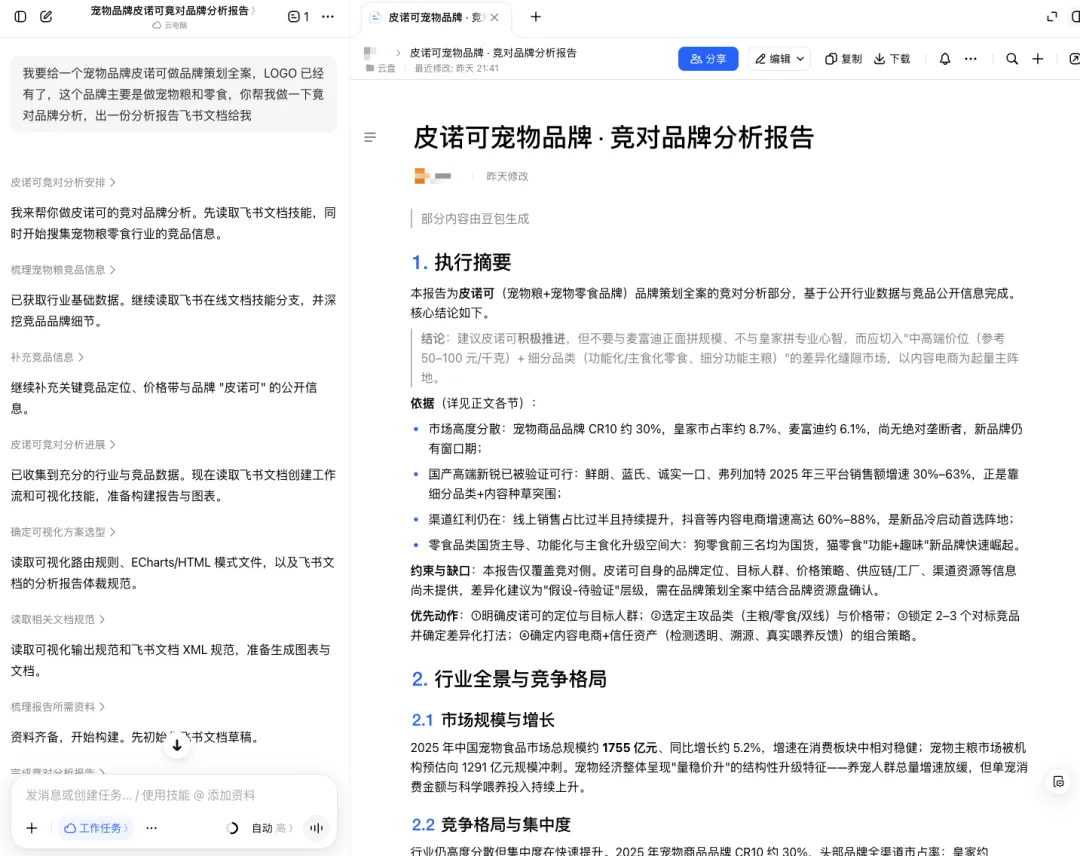This screenshot has width=1080, height=856.
Task: Click the 分享 share button
Action: click(x=708, y=59)
